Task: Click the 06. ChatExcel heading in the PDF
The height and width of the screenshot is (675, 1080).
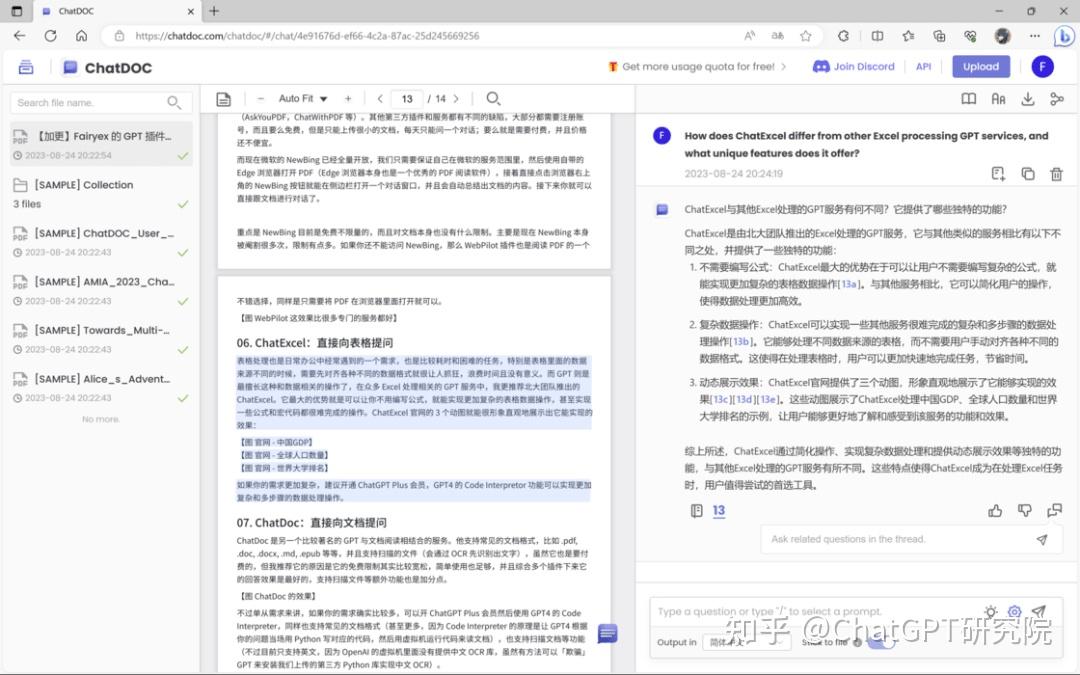Action: click(x=315, y=342)
